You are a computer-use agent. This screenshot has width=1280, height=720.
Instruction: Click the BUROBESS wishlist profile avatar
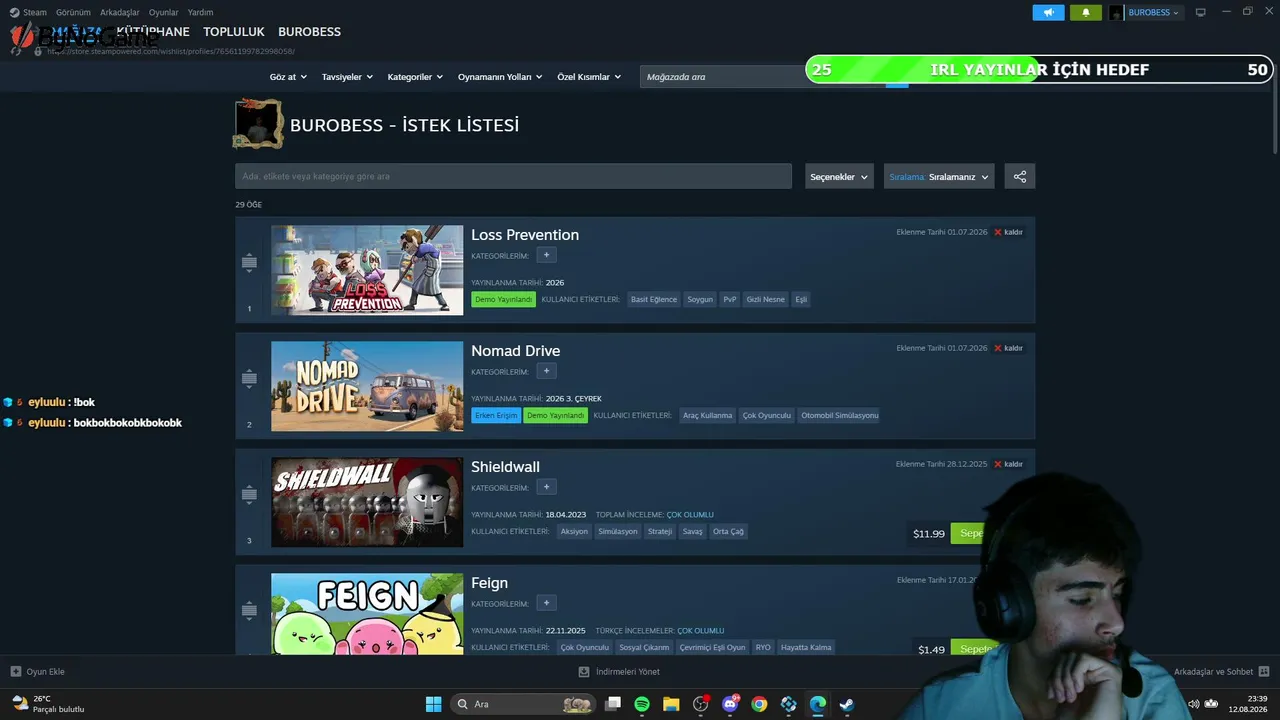(x=258, y=124)
